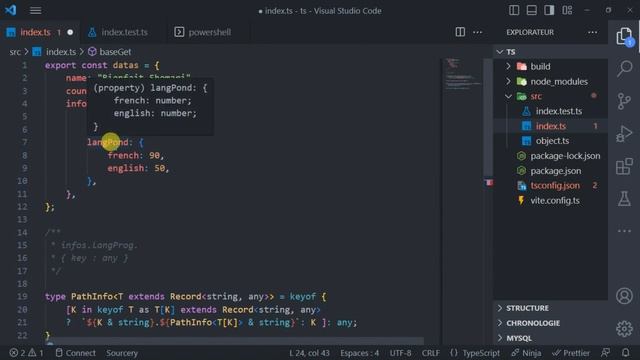The width and height of the screenshot is (640, 360).
Task: Click value 90 after french on line 8
Action: pyautogui.click(x=154, y=156)
